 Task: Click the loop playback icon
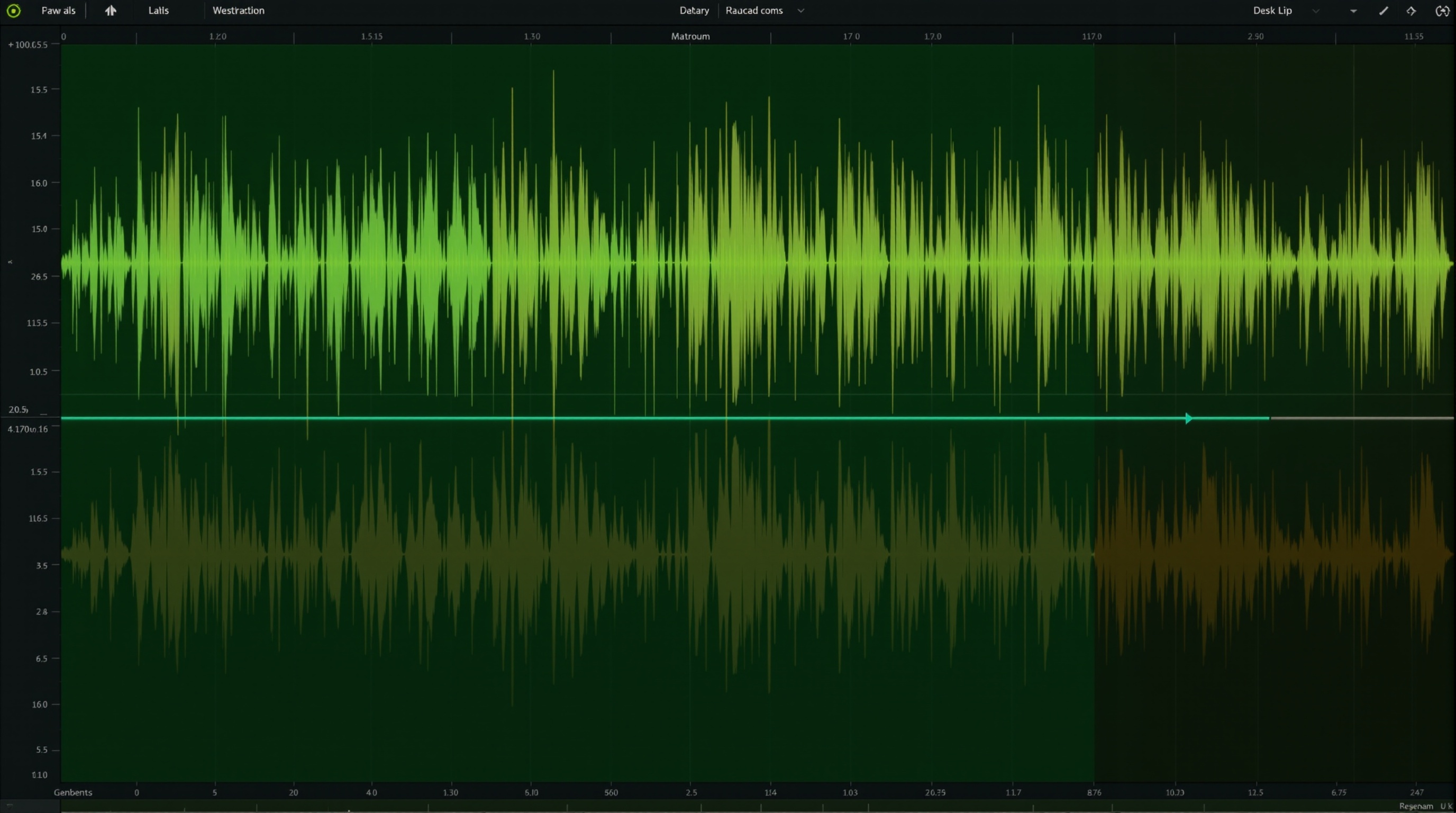click(x=1442, y=10)
